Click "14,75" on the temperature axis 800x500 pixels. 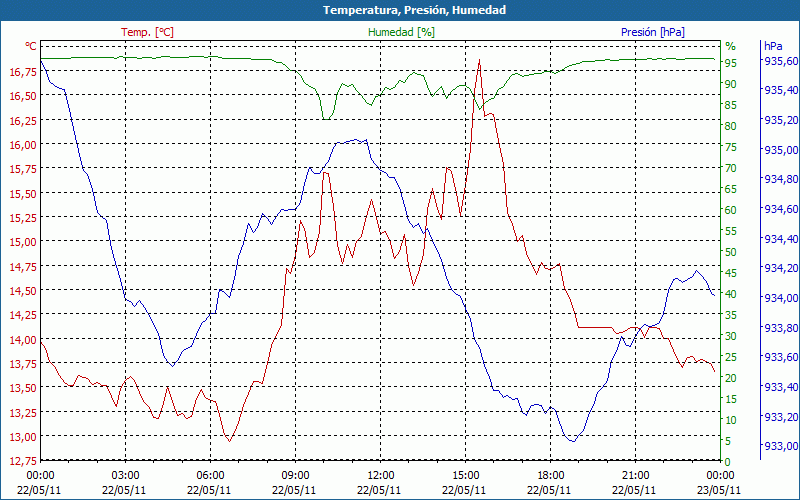pos(23,266)
